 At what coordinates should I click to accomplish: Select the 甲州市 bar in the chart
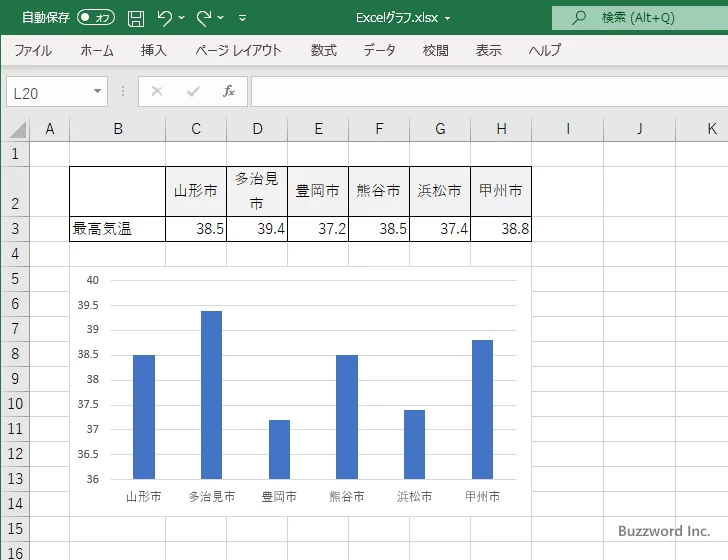pyautogui.click(x=482, y=410)
